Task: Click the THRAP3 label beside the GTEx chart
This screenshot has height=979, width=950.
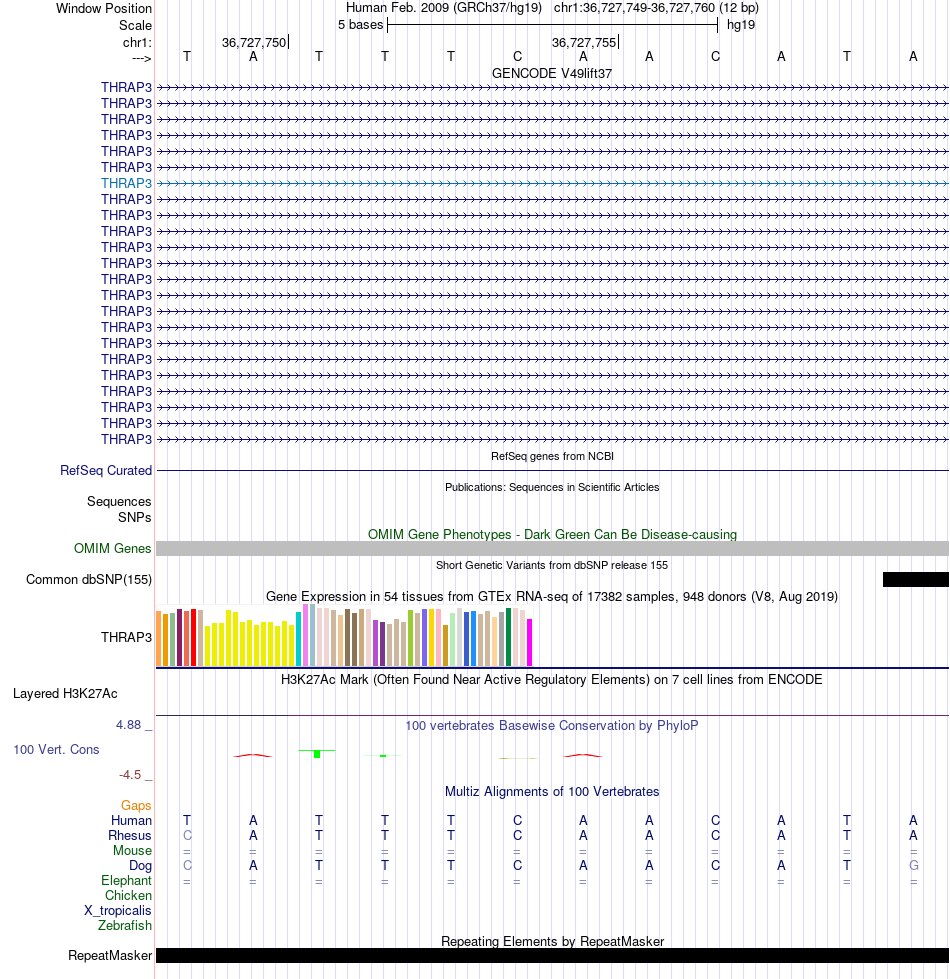Action: click(126, 637)
